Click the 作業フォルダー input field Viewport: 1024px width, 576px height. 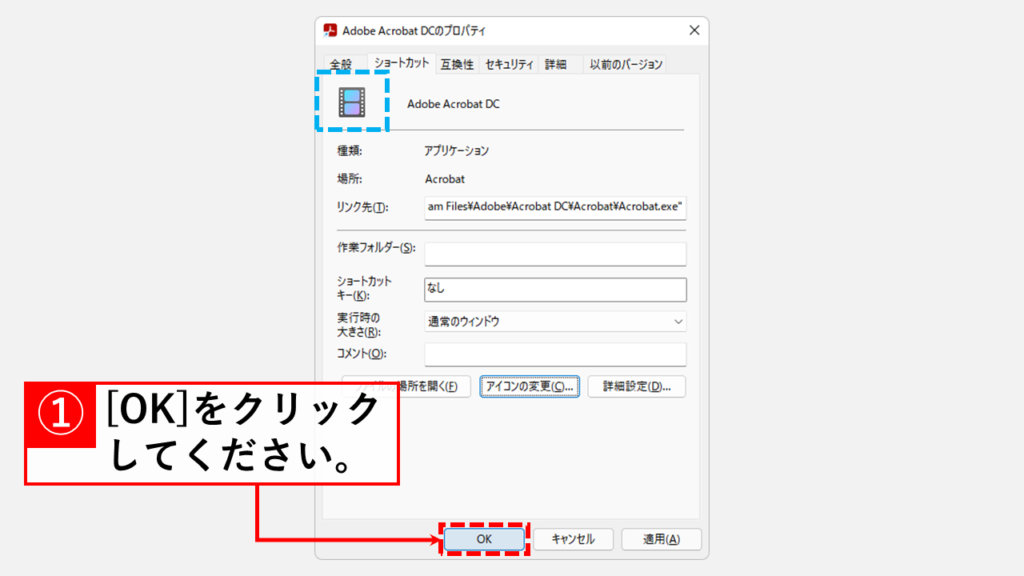coord(555,253)
